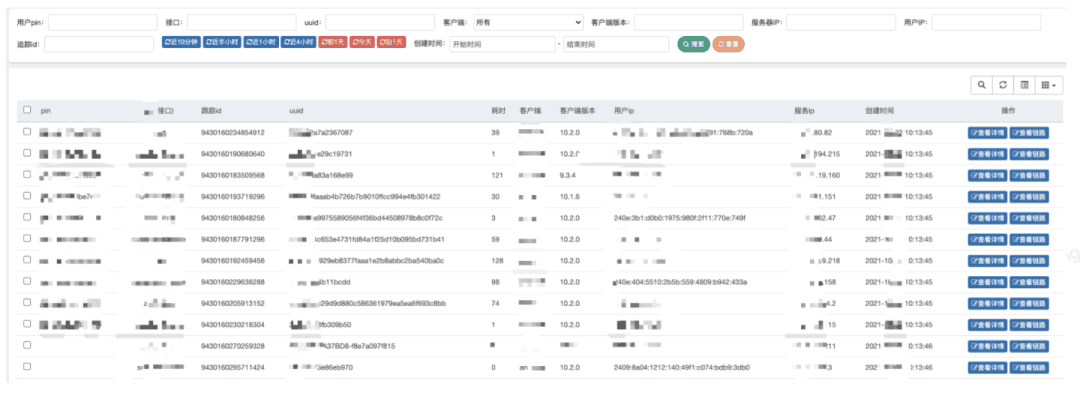Click the green 搜索 search button
The height and width of the screenshot is (393, 1080).
click(x=694, y=44)
